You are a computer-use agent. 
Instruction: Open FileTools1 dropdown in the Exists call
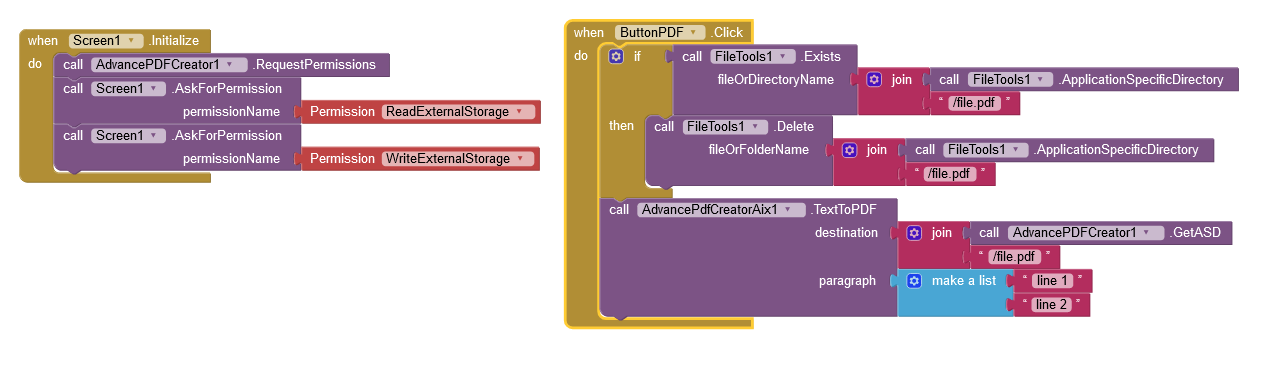[752, 57]
